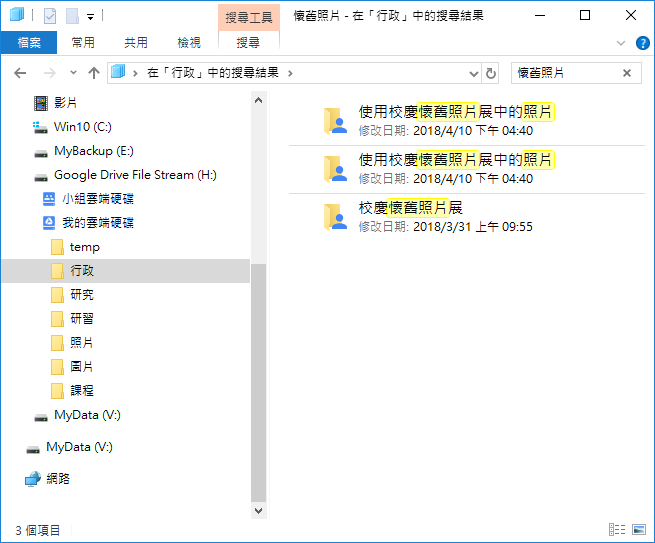Select the 行政 folder
The image size is (655, 543).
[x=125, y=271]
